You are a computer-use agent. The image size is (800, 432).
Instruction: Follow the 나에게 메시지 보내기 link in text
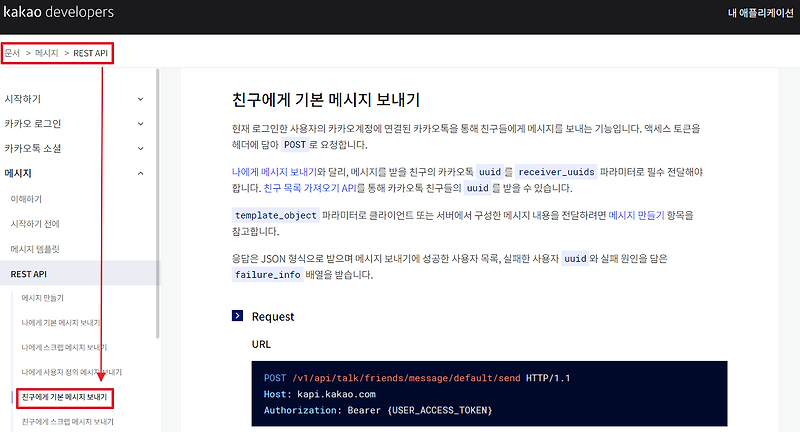coord(274,172)
